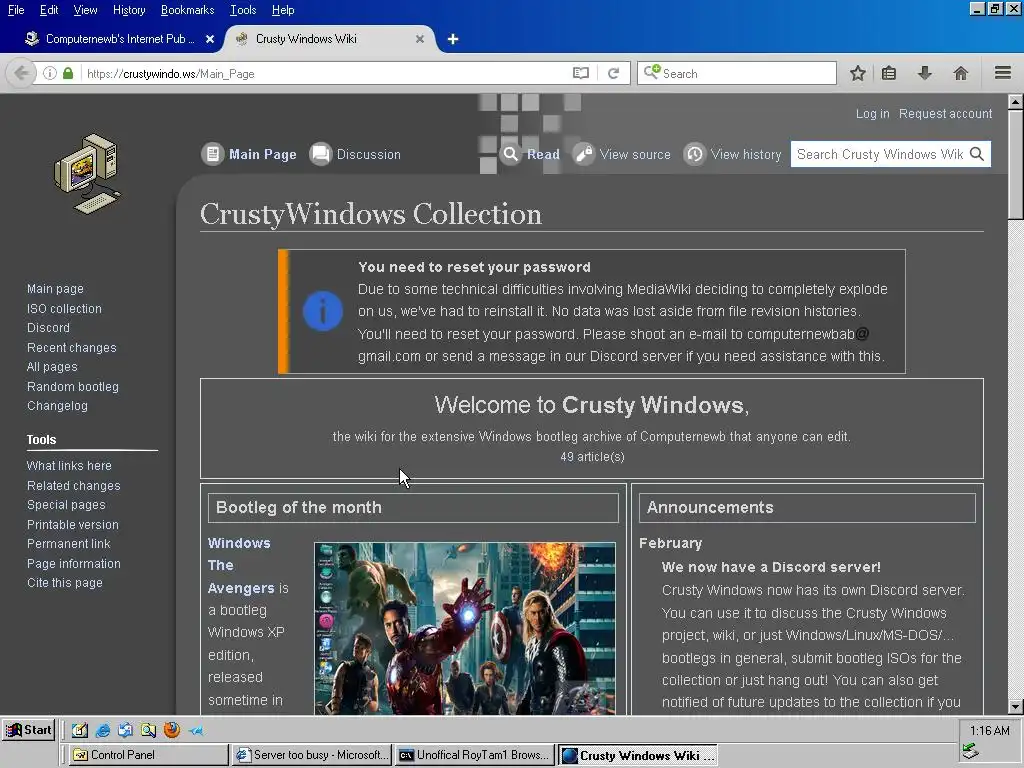Click the Firefox Search box
1024x768 pixels.
coord(737,73)
